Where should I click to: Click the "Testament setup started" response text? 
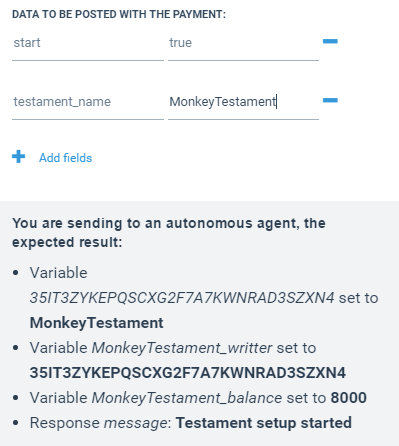(x=264, y=423)
